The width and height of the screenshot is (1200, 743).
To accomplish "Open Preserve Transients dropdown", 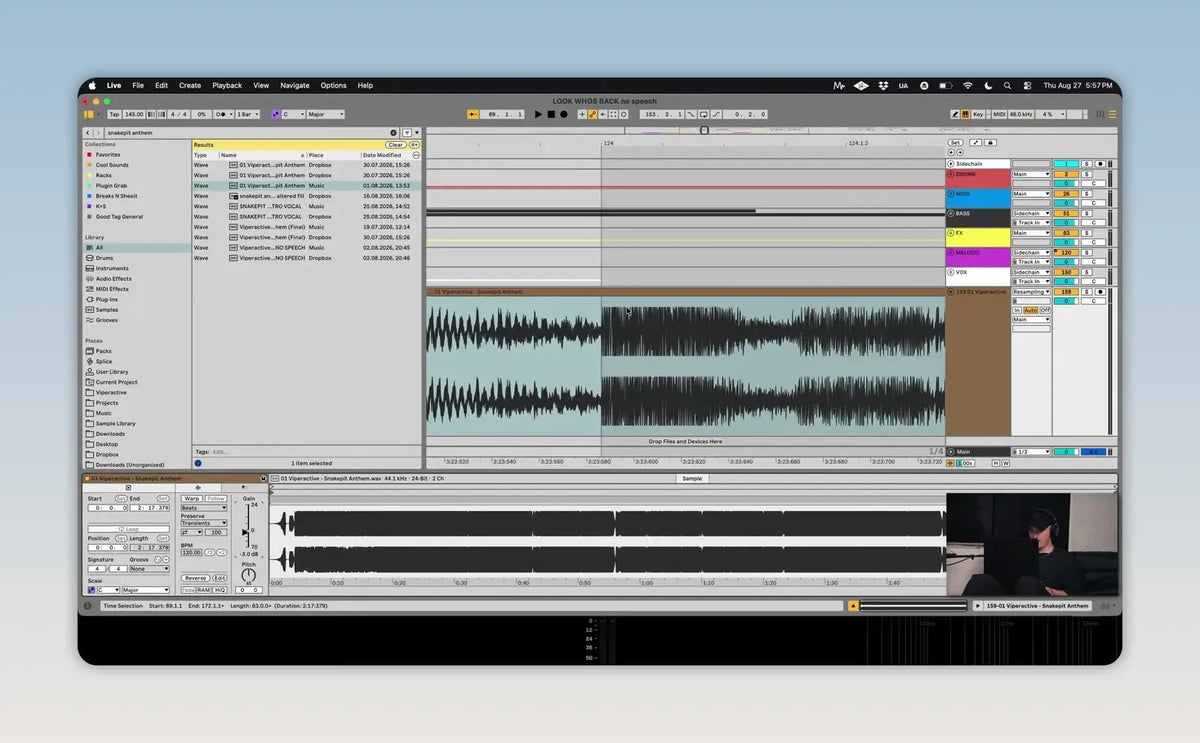I will point(203,523).
